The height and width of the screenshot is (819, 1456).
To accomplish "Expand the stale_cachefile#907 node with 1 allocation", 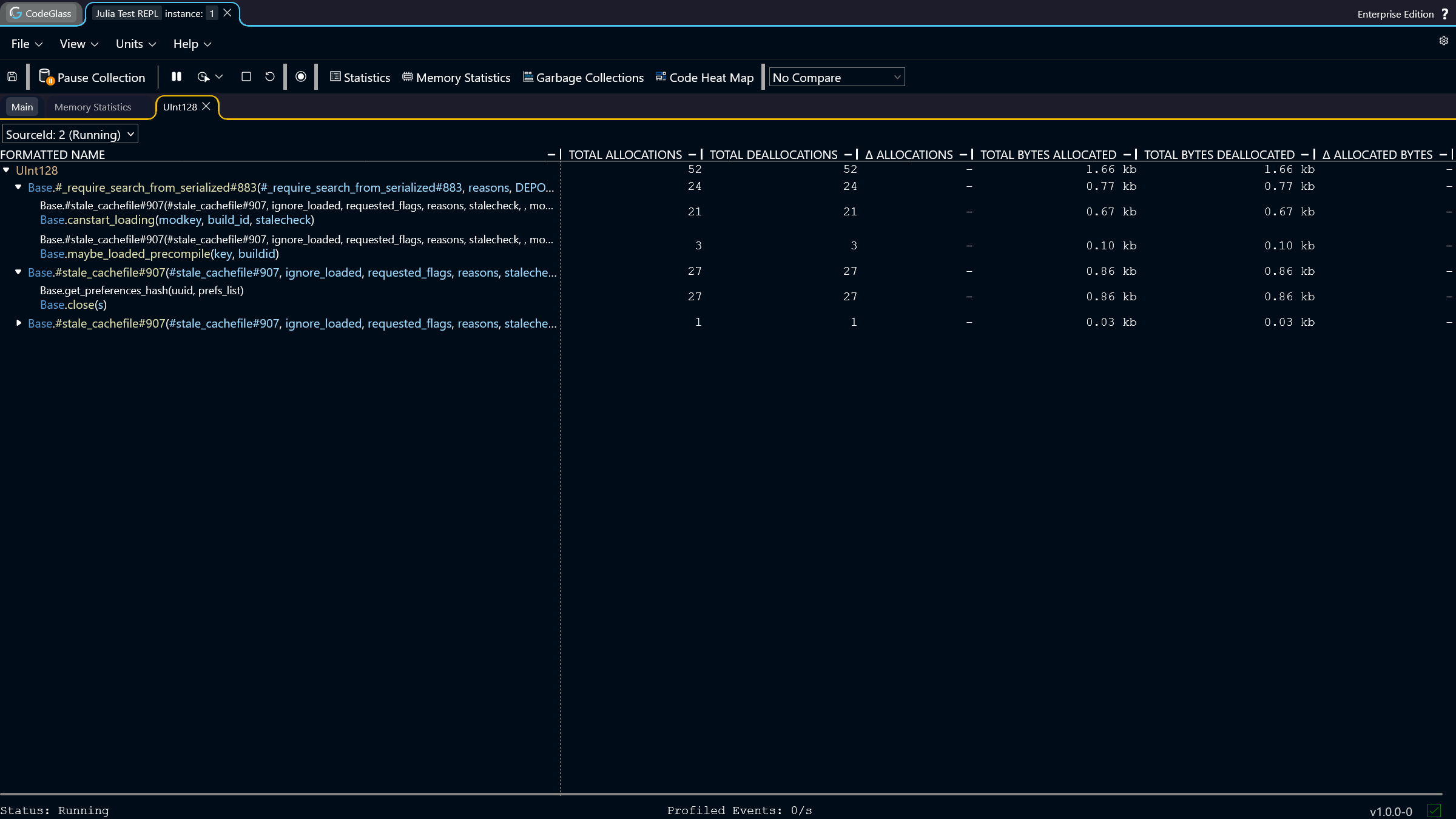I will coord(18,323).
